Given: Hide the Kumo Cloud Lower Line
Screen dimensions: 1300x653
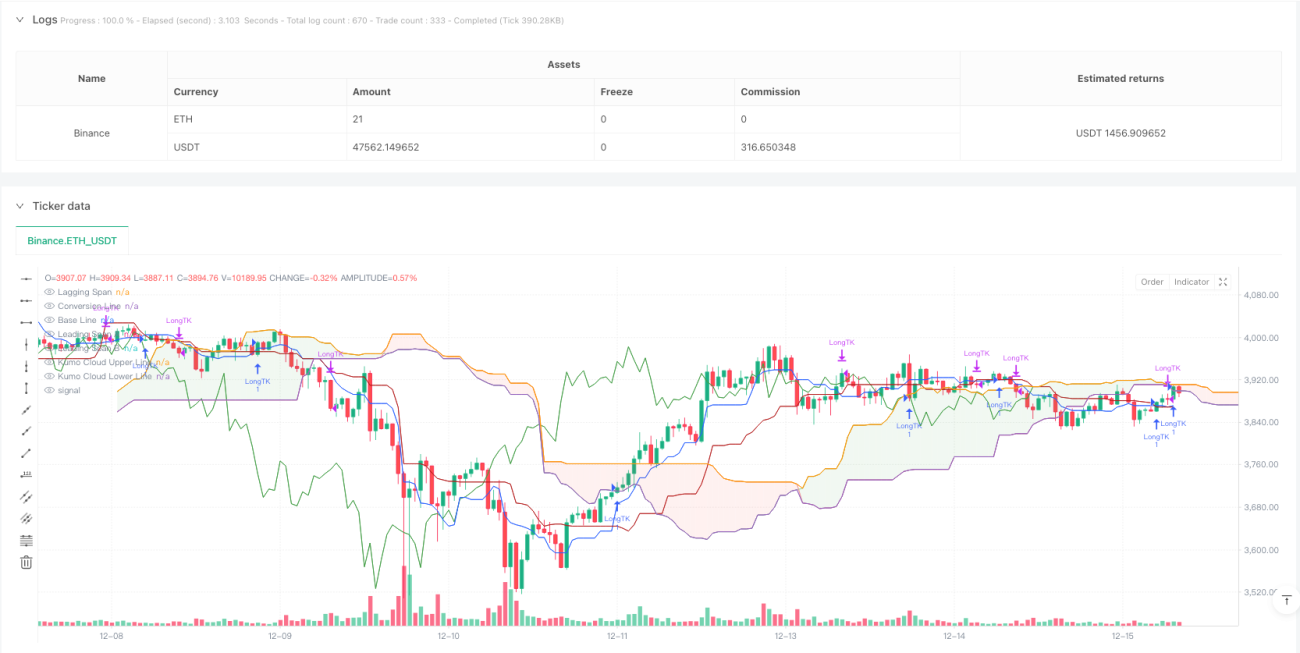Looking at the screenshot, I should (x=50, y=376).
